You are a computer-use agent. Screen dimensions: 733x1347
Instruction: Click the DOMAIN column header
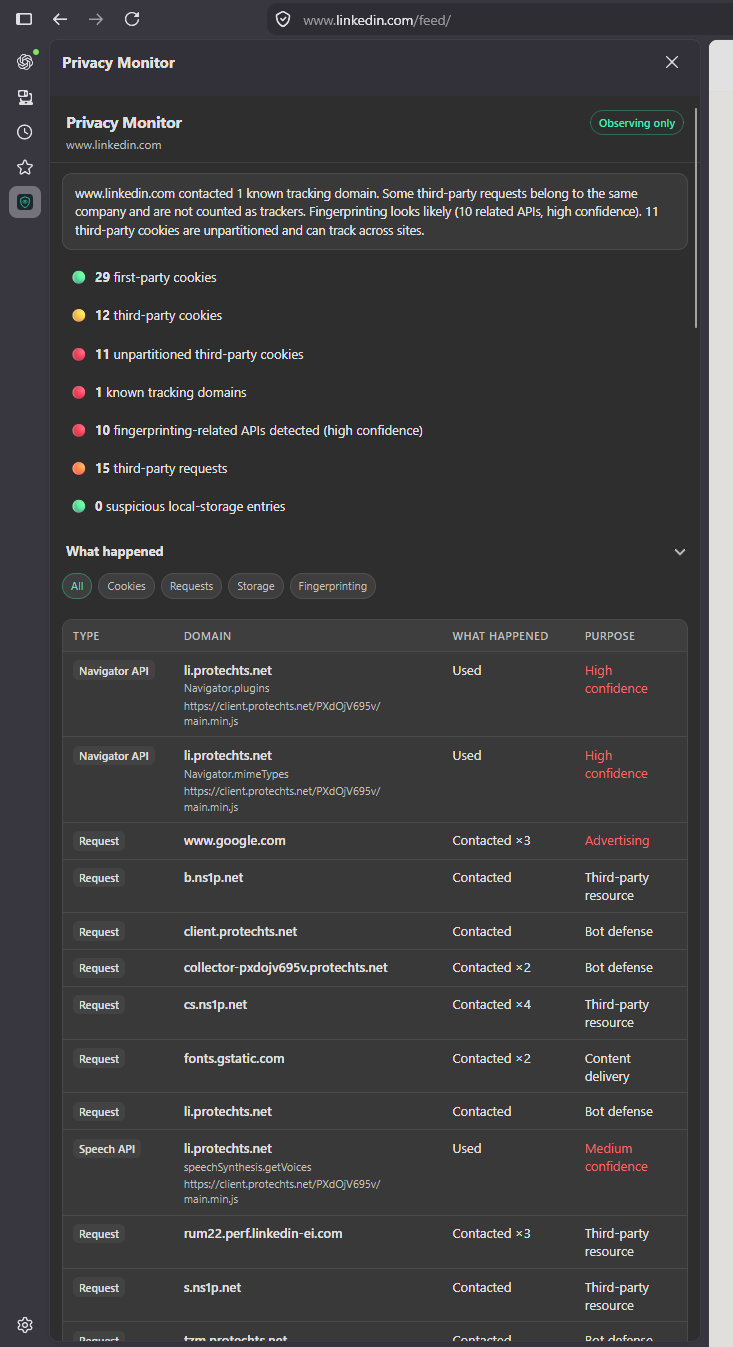point(207,636)
